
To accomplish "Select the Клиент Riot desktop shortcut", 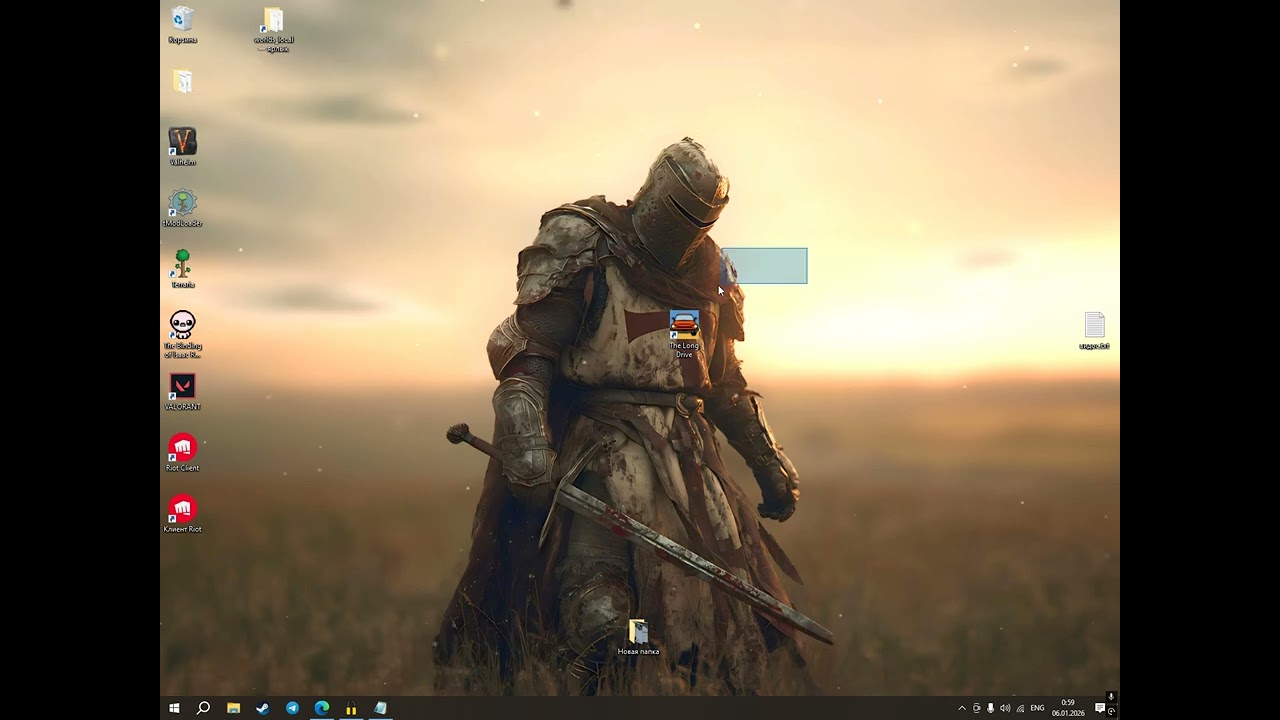I will click(182, 513).
